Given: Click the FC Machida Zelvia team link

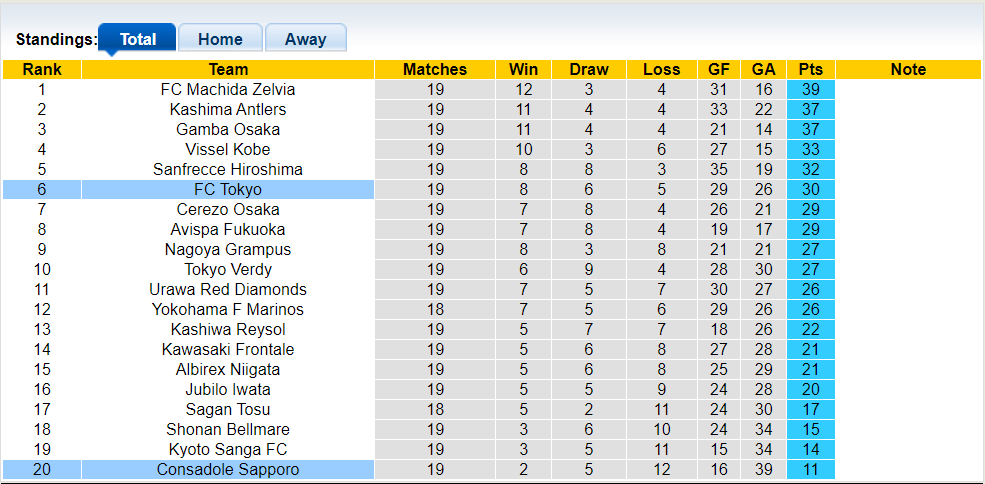Looking at the screenshot, I should (228, 89).
